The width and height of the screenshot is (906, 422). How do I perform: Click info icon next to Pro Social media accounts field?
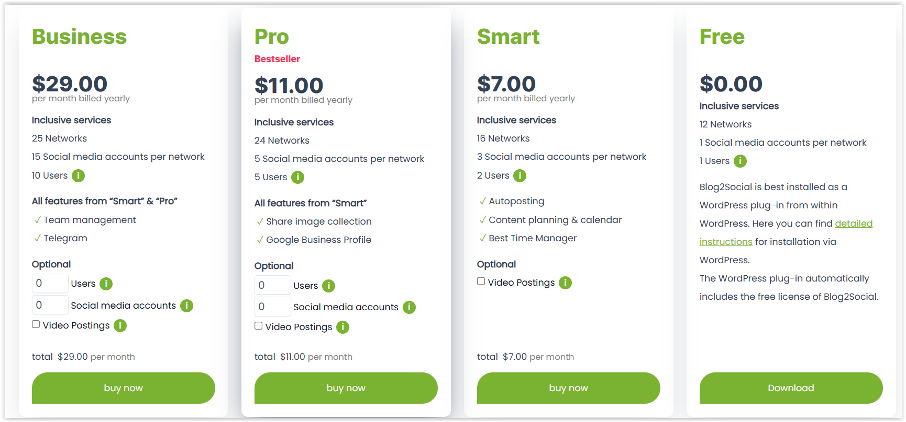click(x=409, y=307)
